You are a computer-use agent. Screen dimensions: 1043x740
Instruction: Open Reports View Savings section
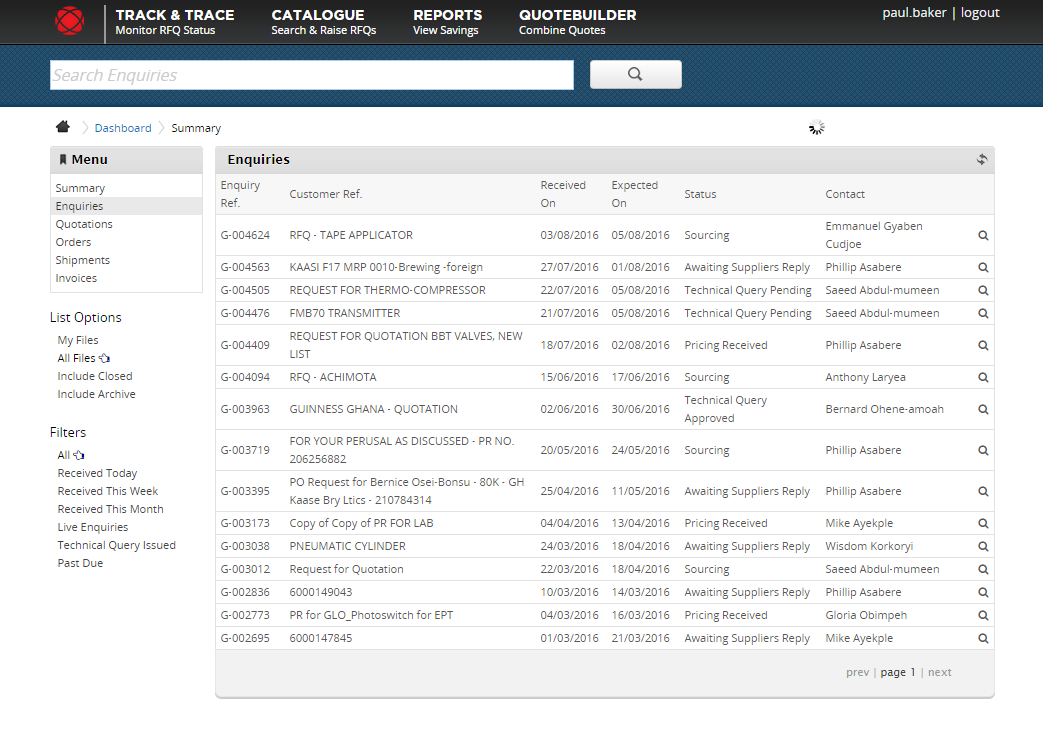(447, 22)
